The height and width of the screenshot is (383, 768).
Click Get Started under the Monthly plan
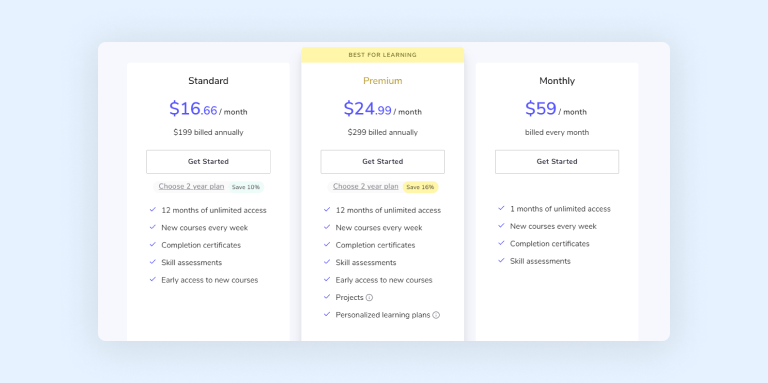(557, 162)
